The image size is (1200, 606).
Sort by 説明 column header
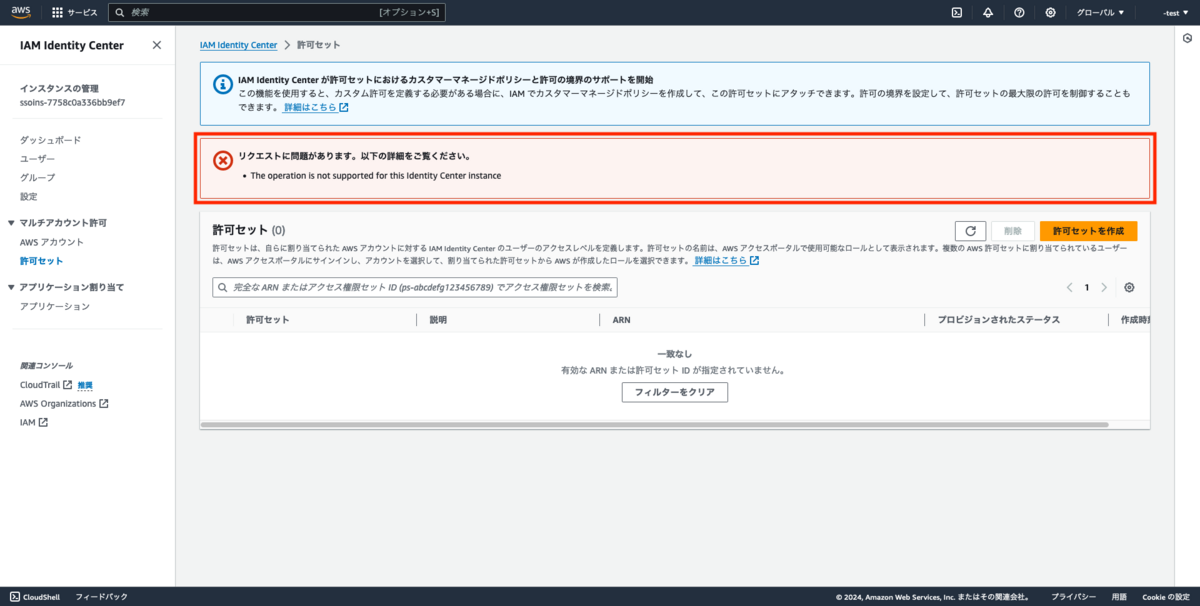pyautogui.click(x=438, y=320)
